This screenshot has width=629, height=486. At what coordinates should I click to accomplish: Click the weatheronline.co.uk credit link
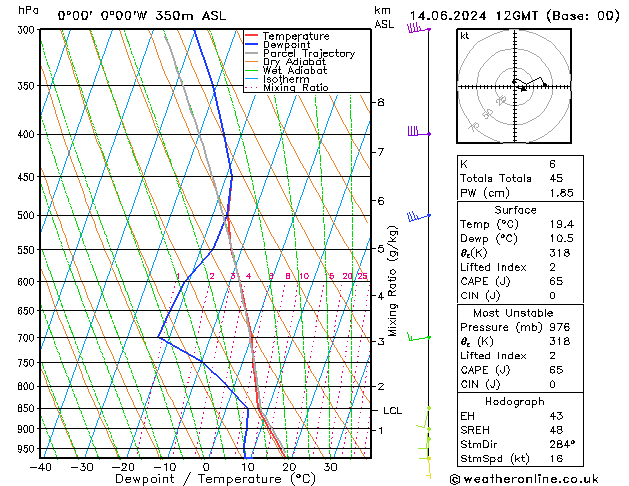tap(524, 479)
